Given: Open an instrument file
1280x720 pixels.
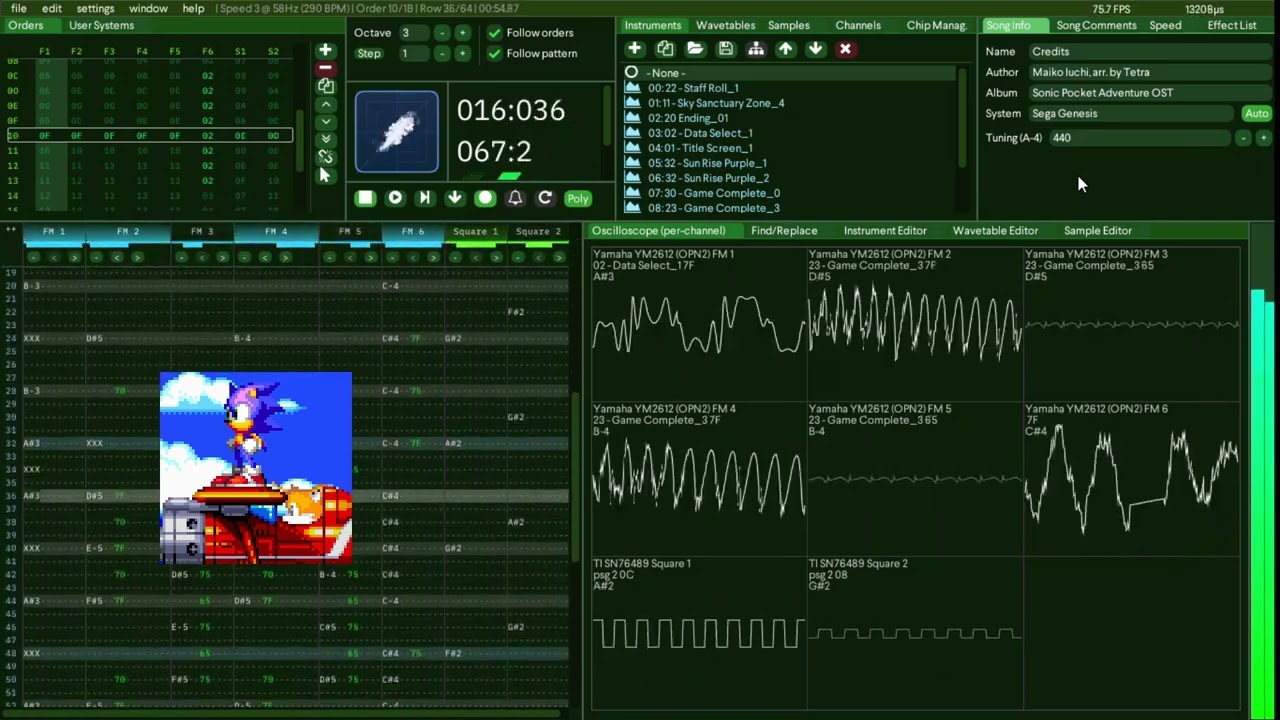Looking at the screenshot, I should (x=695, y=48).
